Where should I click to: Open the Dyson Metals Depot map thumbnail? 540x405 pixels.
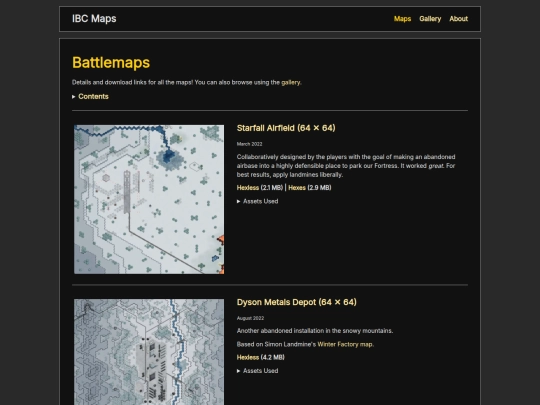coord(149,352)
